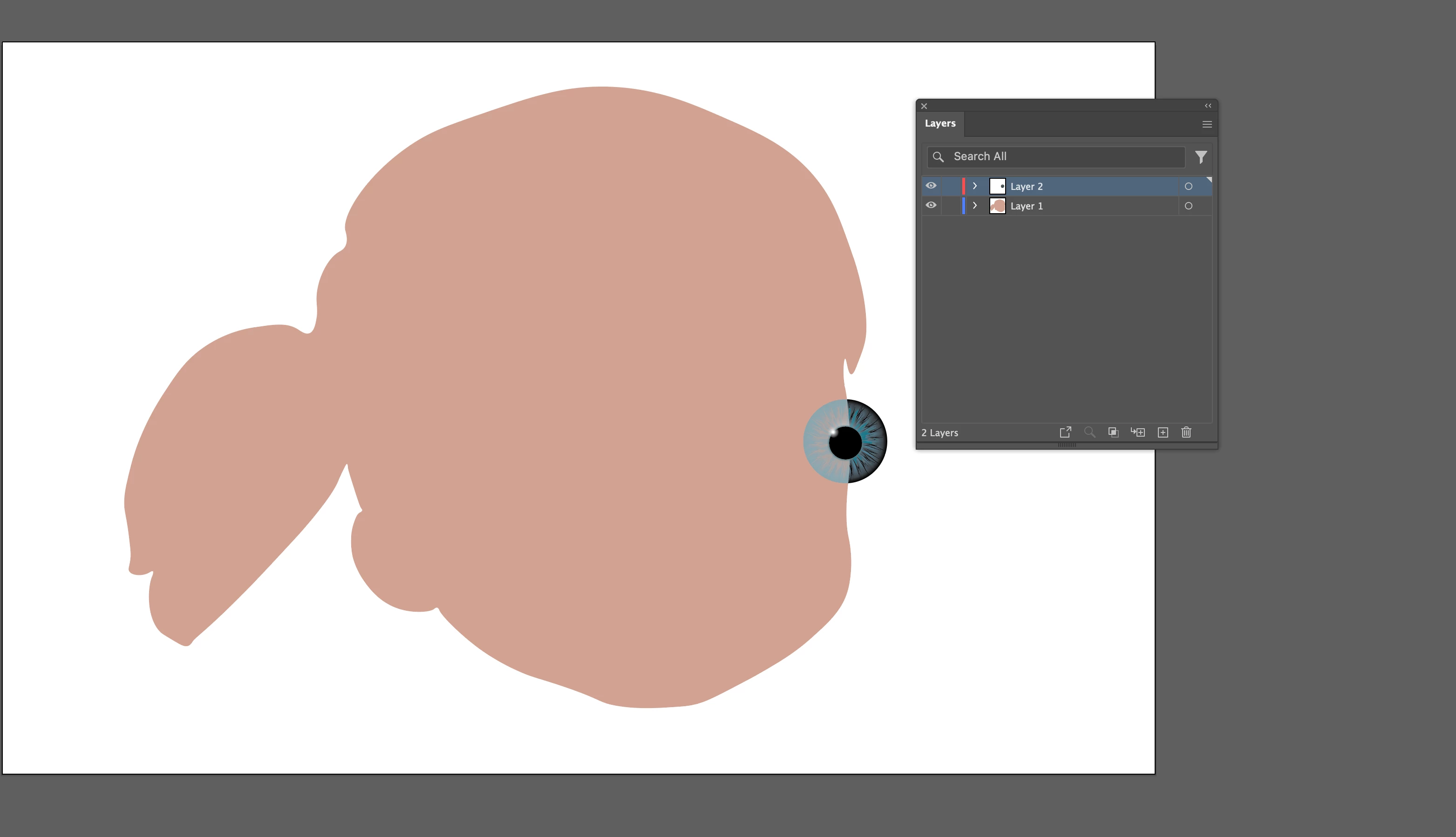Click the target circle for Layer 2
The width and height of the screenshot is (1456, 837).
pos(1189,186)
